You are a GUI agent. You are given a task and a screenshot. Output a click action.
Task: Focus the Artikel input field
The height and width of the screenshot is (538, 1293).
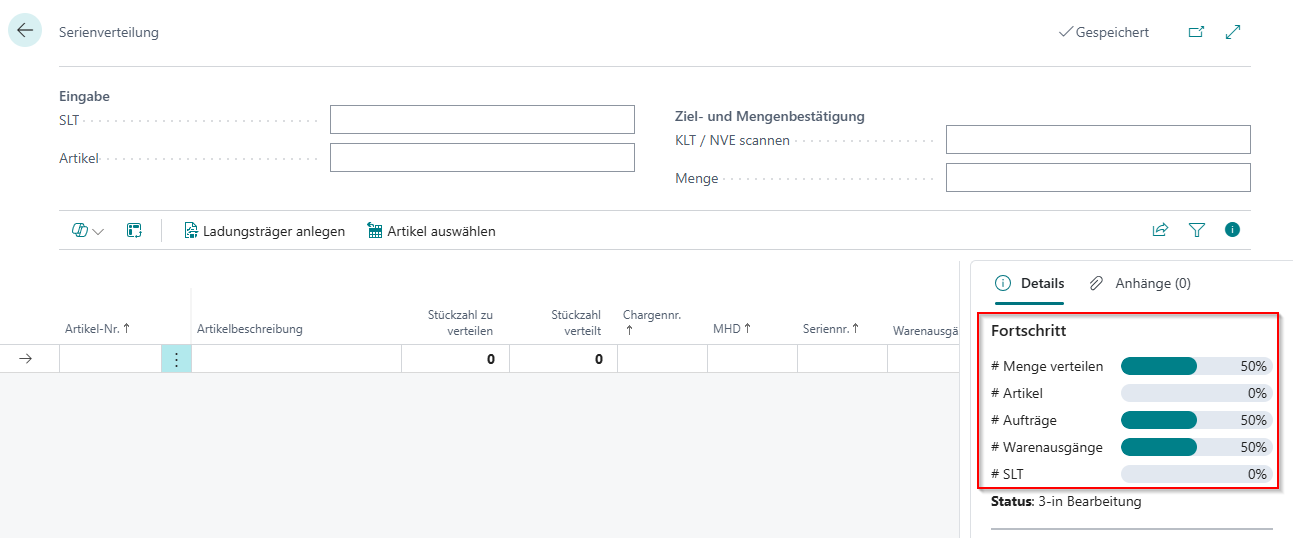coord(482,158)
